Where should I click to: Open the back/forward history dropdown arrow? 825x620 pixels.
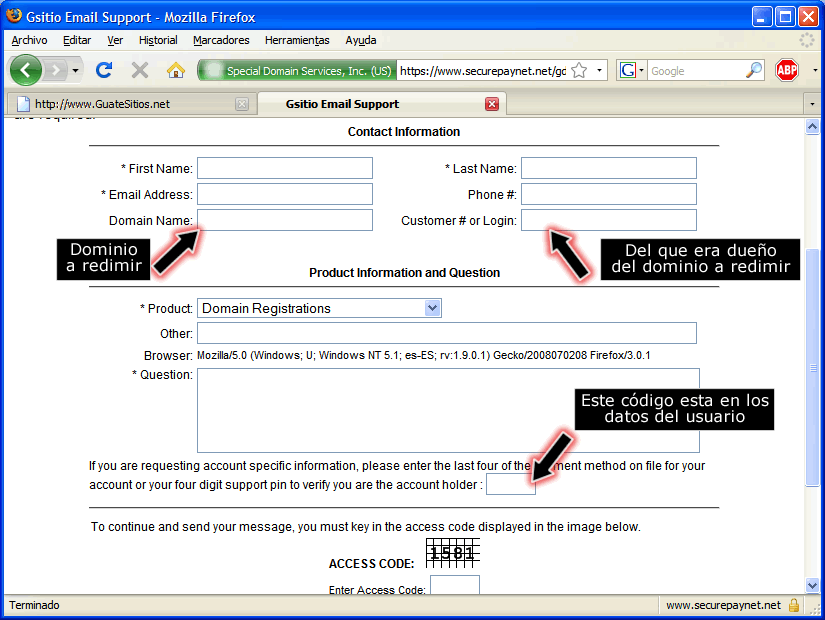pos(76,70)
